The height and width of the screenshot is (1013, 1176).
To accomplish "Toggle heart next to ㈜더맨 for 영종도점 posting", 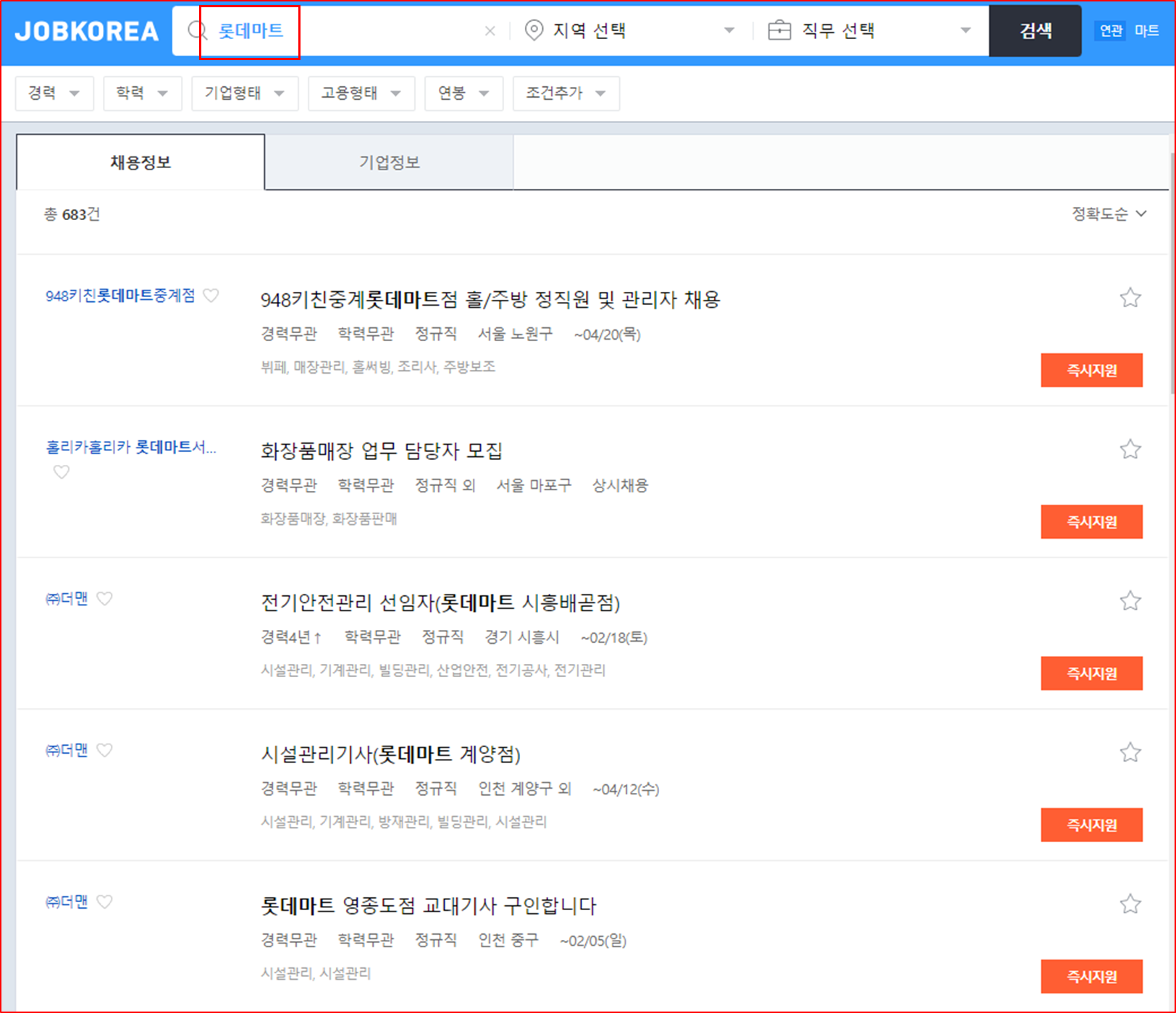I will pos(104,901).
